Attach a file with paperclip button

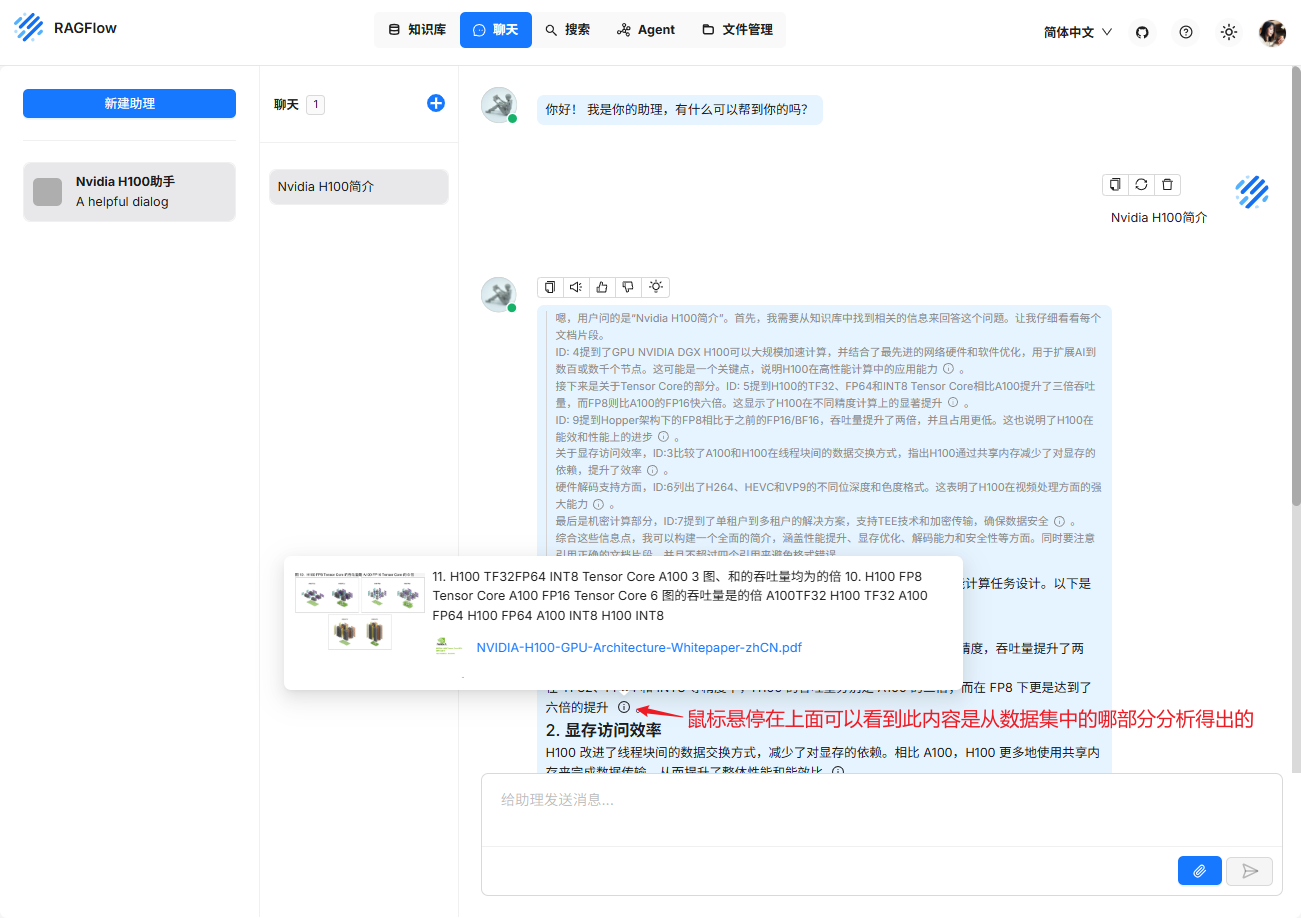coord(1200,871)
